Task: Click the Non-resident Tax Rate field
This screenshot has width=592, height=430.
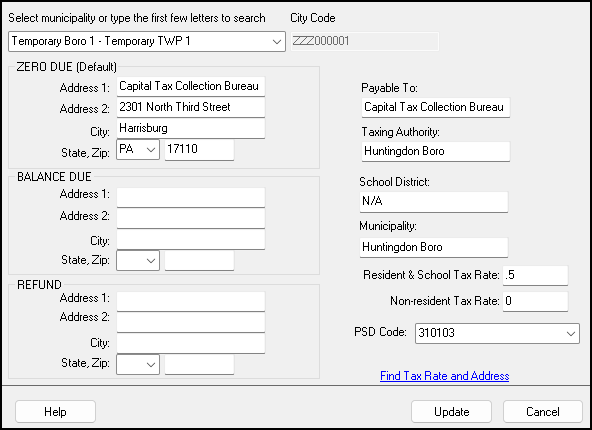Action: 535,301
